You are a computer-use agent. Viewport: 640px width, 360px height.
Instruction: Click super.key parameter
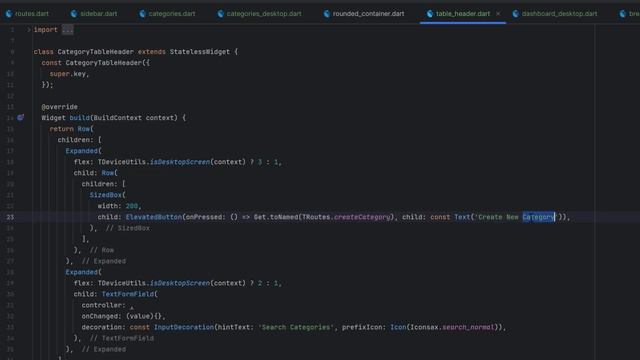coord(68,74)
